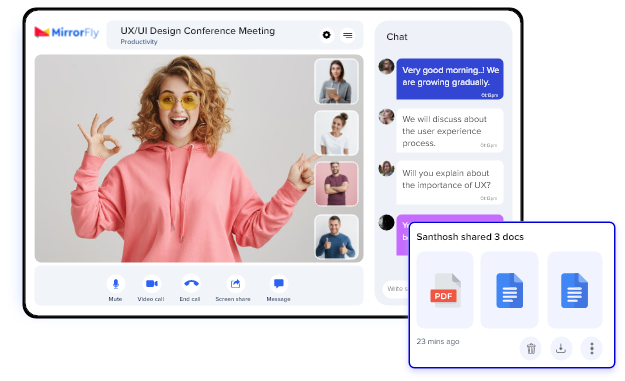Open the shared PDF document
This screenshot has height=381, width=625.
point(445,290)
